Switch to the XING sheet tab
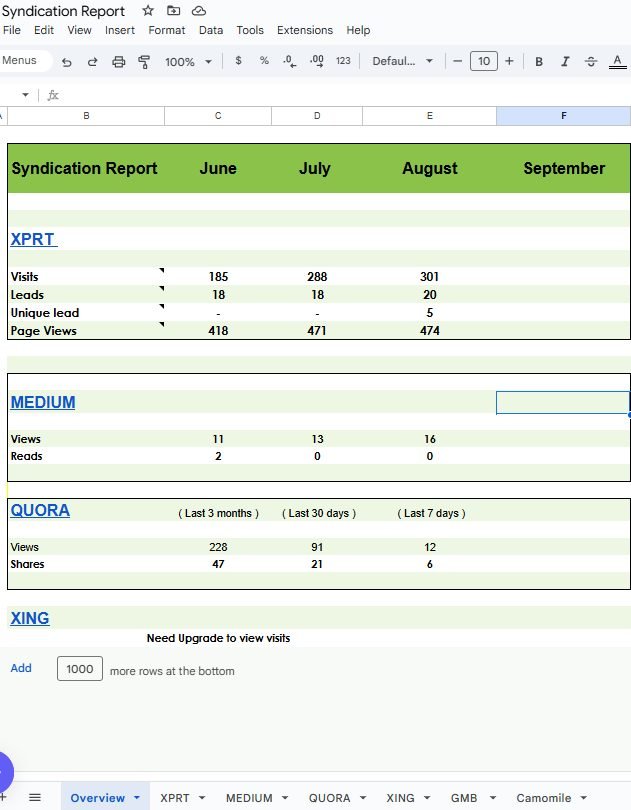 (x=401, y=798)
